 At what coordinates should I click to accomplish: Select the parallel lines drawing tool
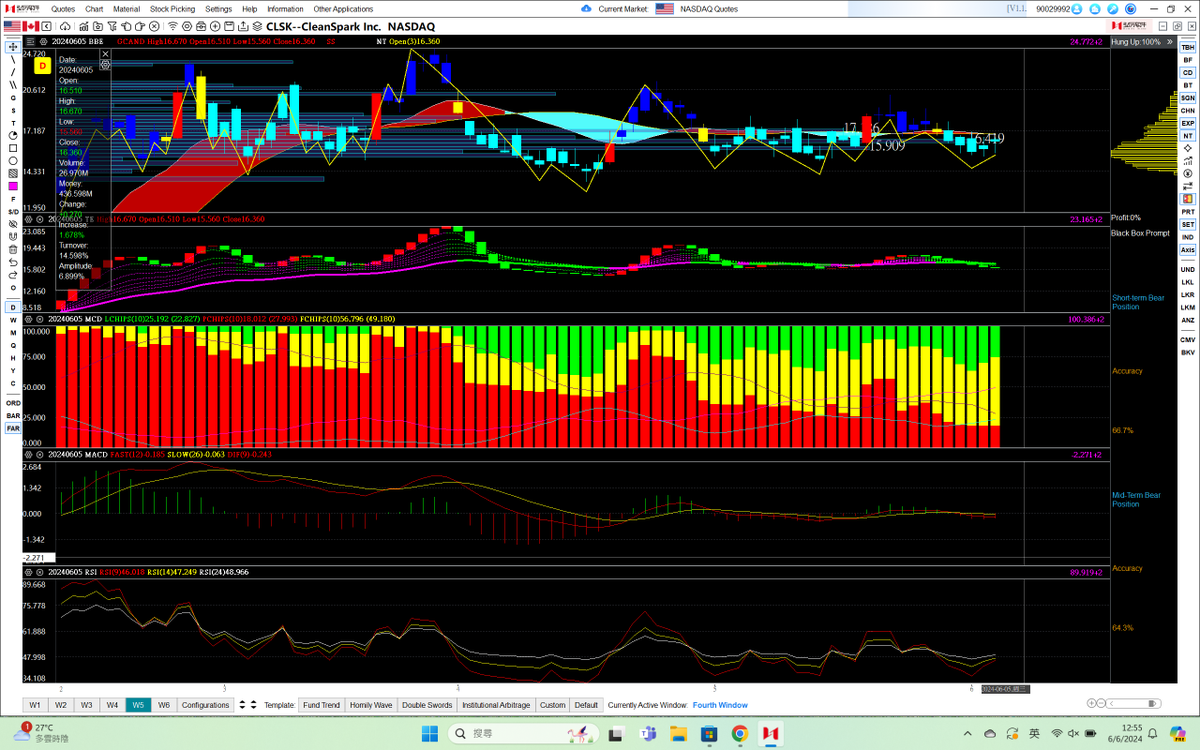coord(13,85)
